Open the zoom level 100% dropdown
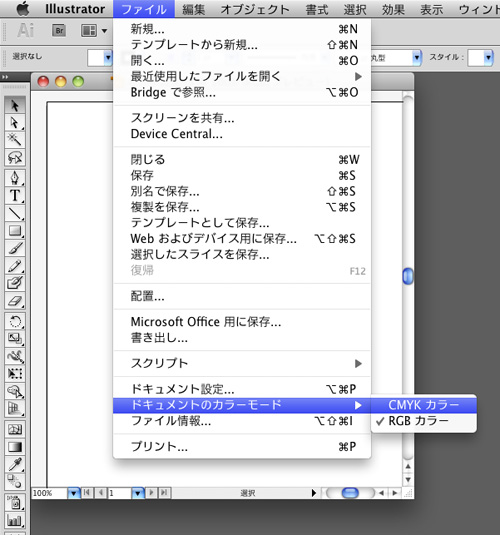The height and width of the screenshot is (535, 500). click(x=73, y=493)
